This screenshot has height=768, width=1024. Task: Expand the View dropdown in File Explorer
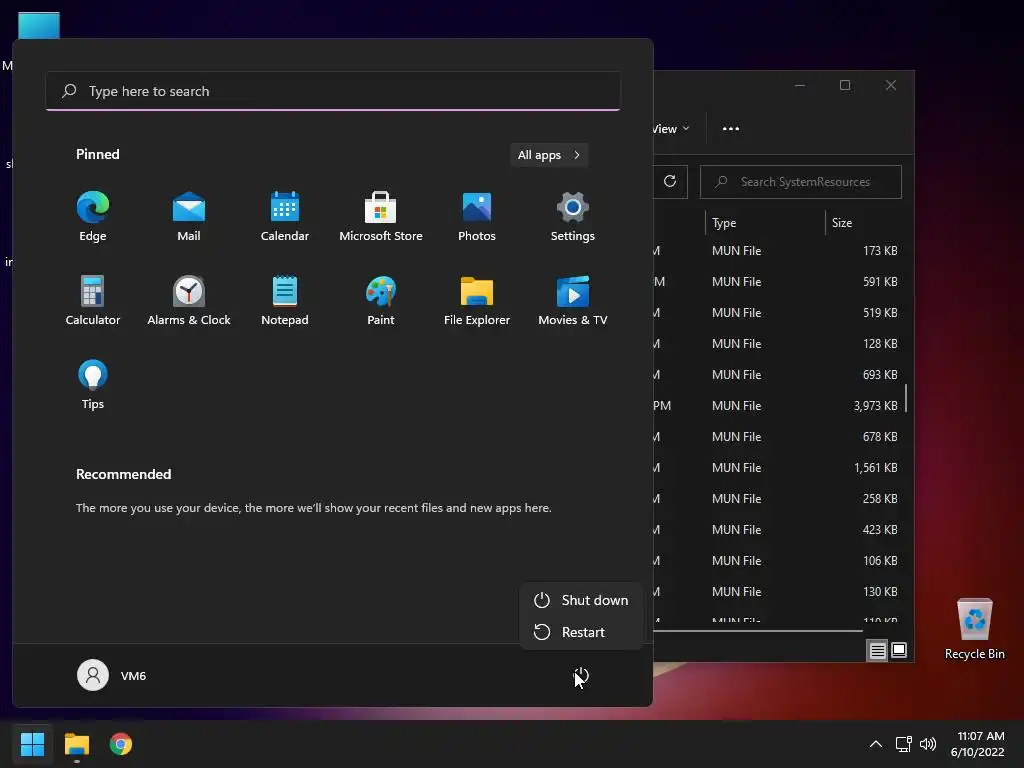(x=671, y=129)
